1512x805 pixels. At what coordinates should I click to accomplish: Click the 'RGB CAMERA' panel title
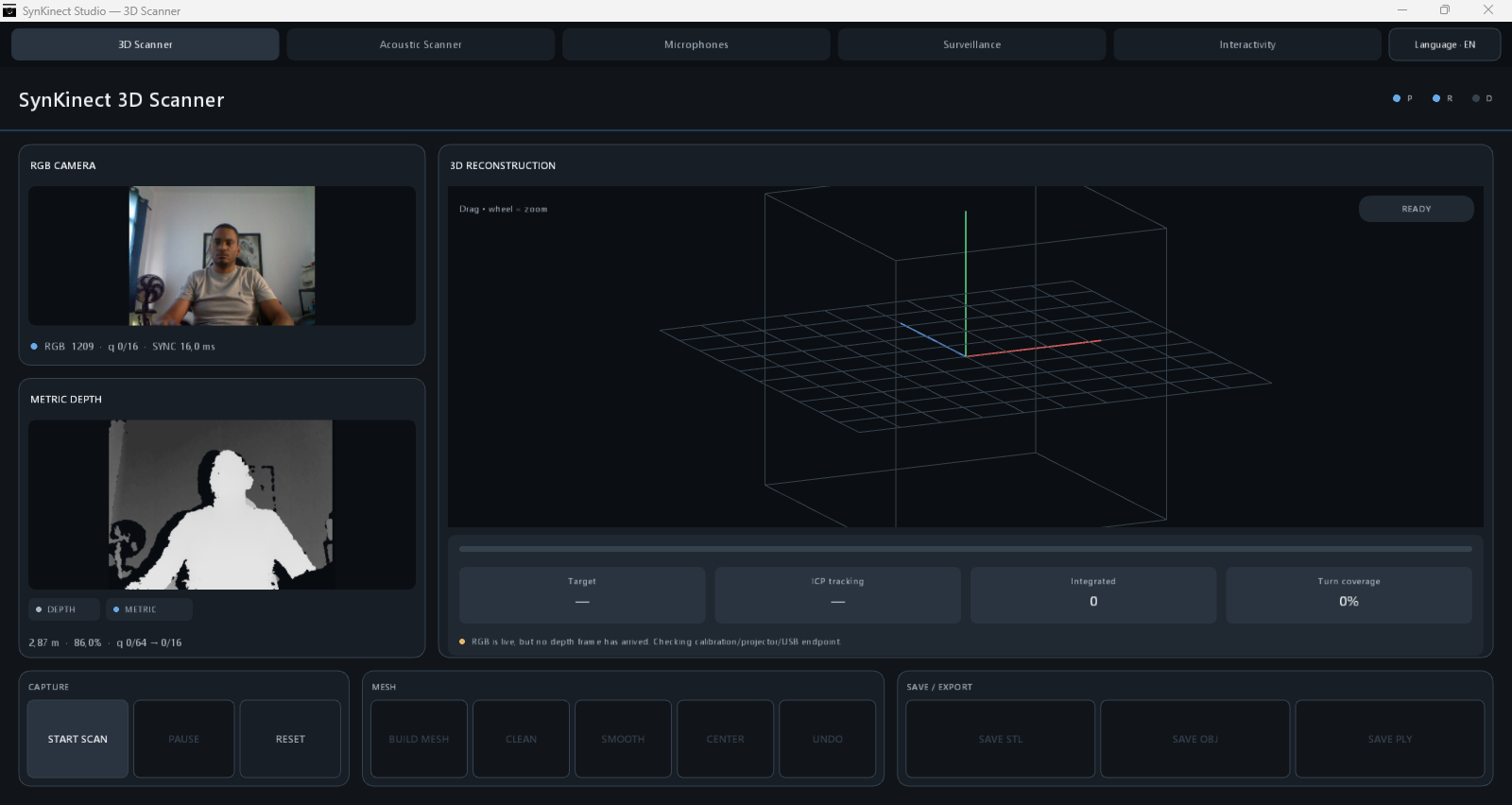click(62, 165)
